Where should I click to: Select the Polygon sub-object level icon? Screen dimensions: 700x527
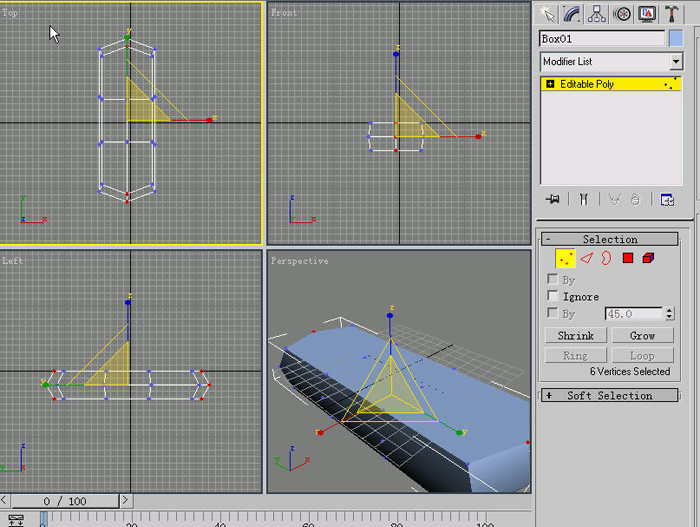click(628, 258)
